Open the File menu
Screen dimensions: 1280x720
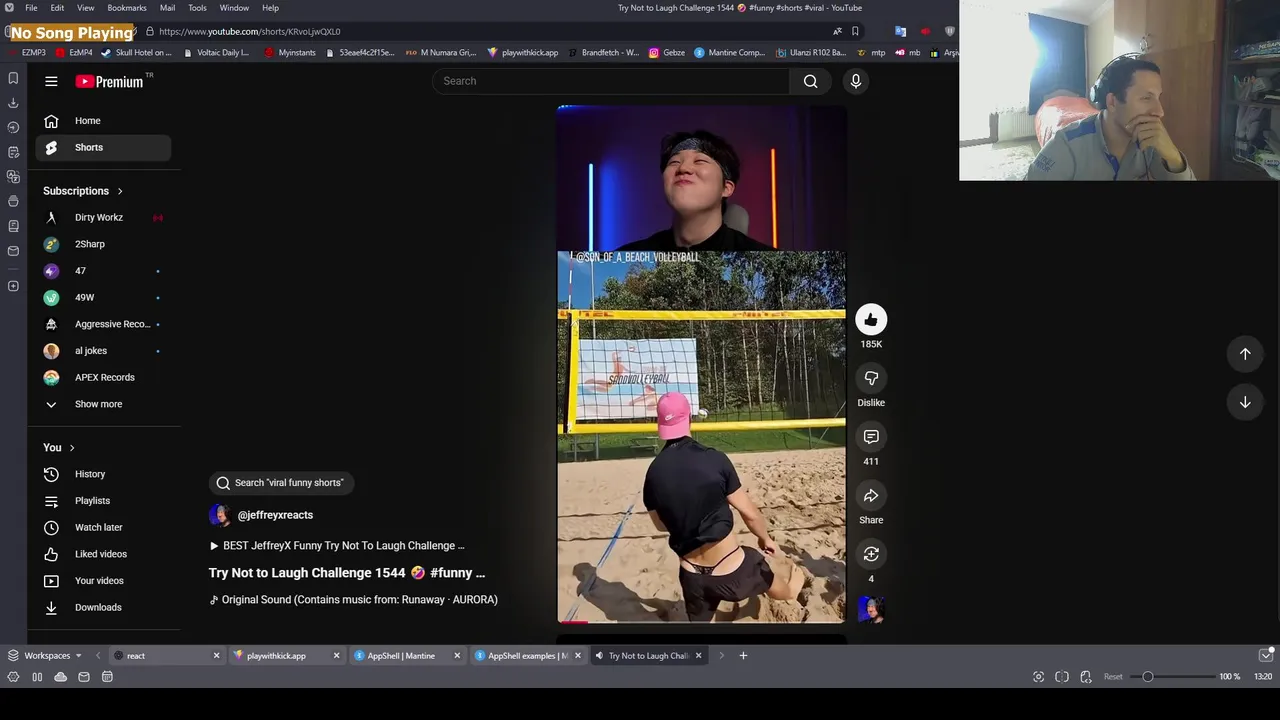click(31, 8)
